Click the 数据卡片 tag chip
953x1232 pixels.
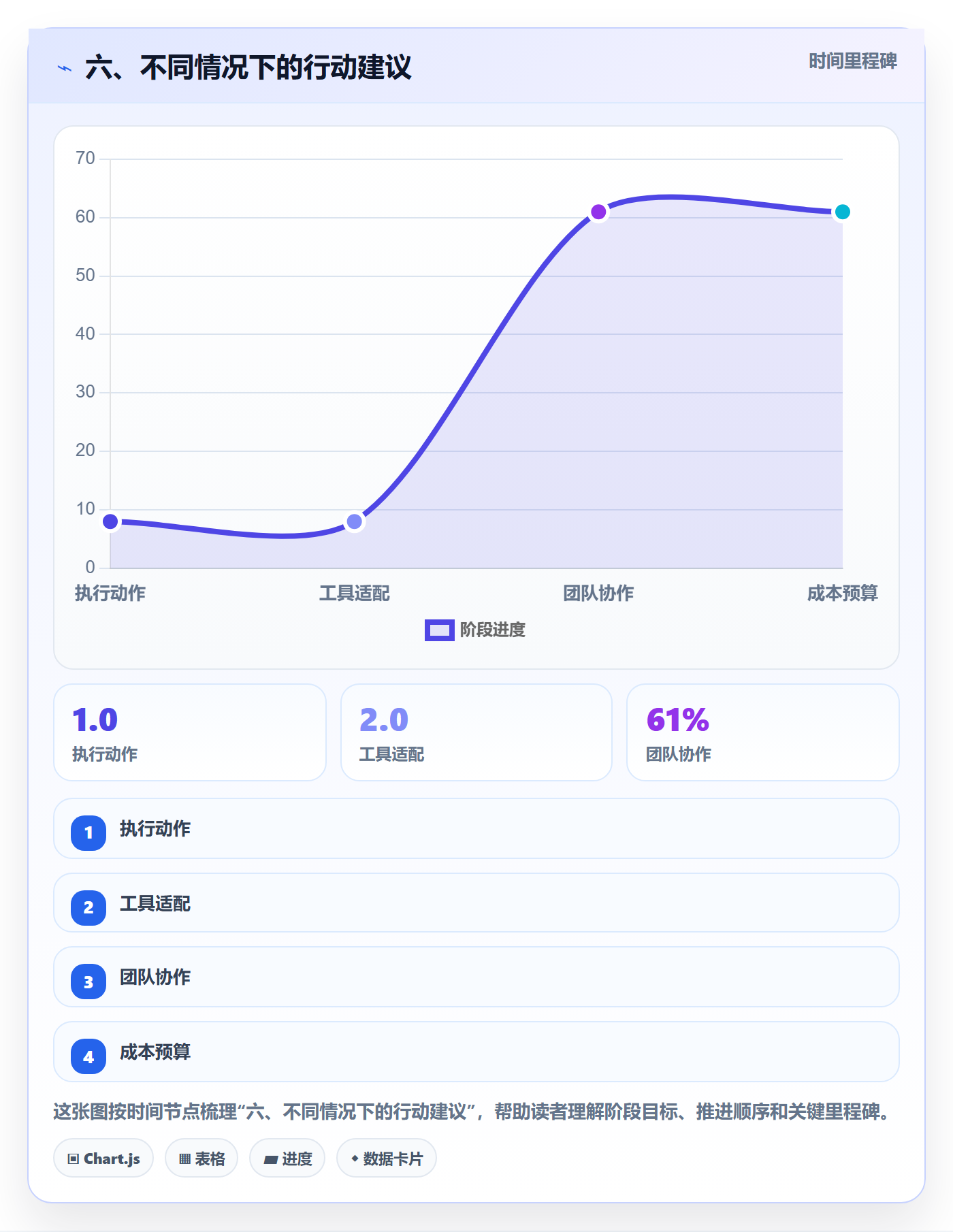click(x=387, y=1158)
